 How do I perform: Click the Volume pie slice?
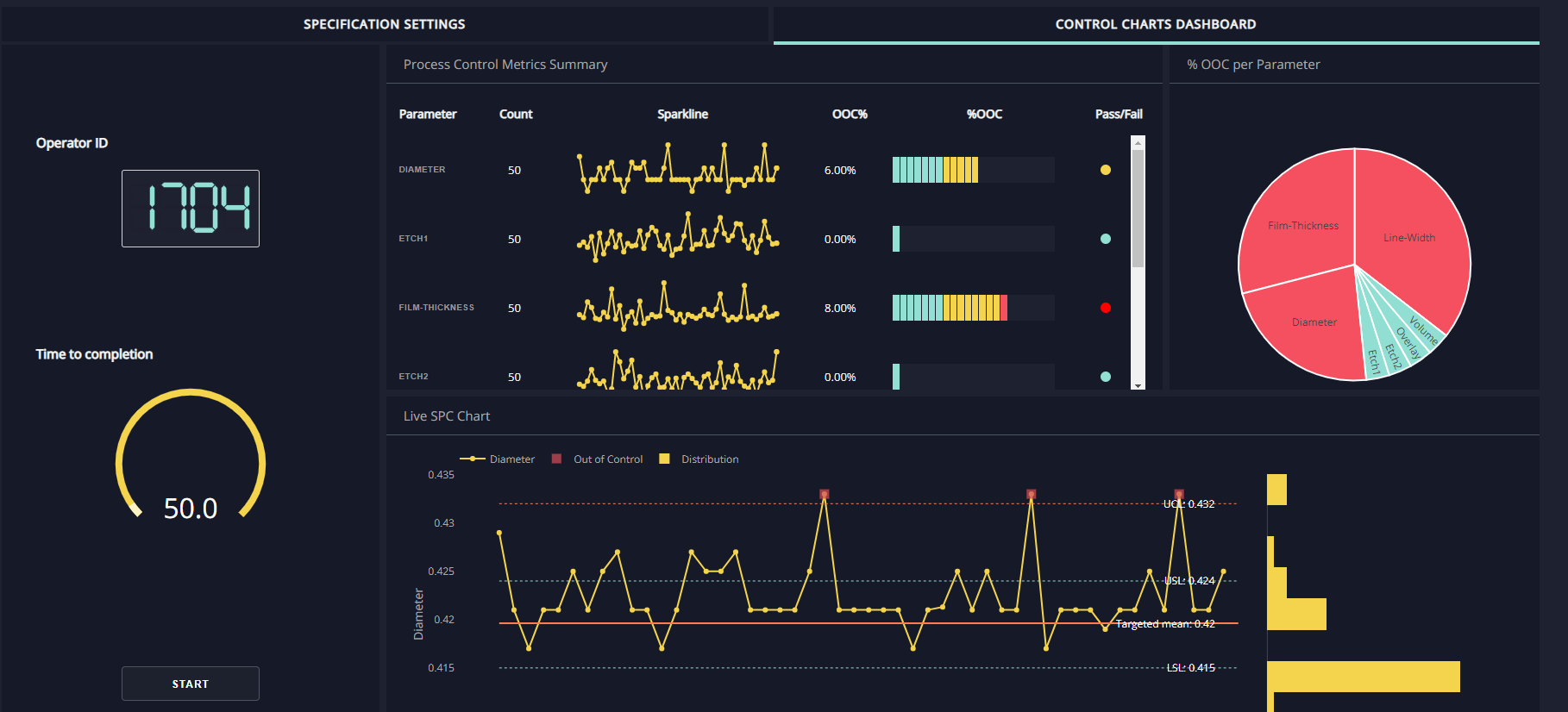tap(1423, 331)
